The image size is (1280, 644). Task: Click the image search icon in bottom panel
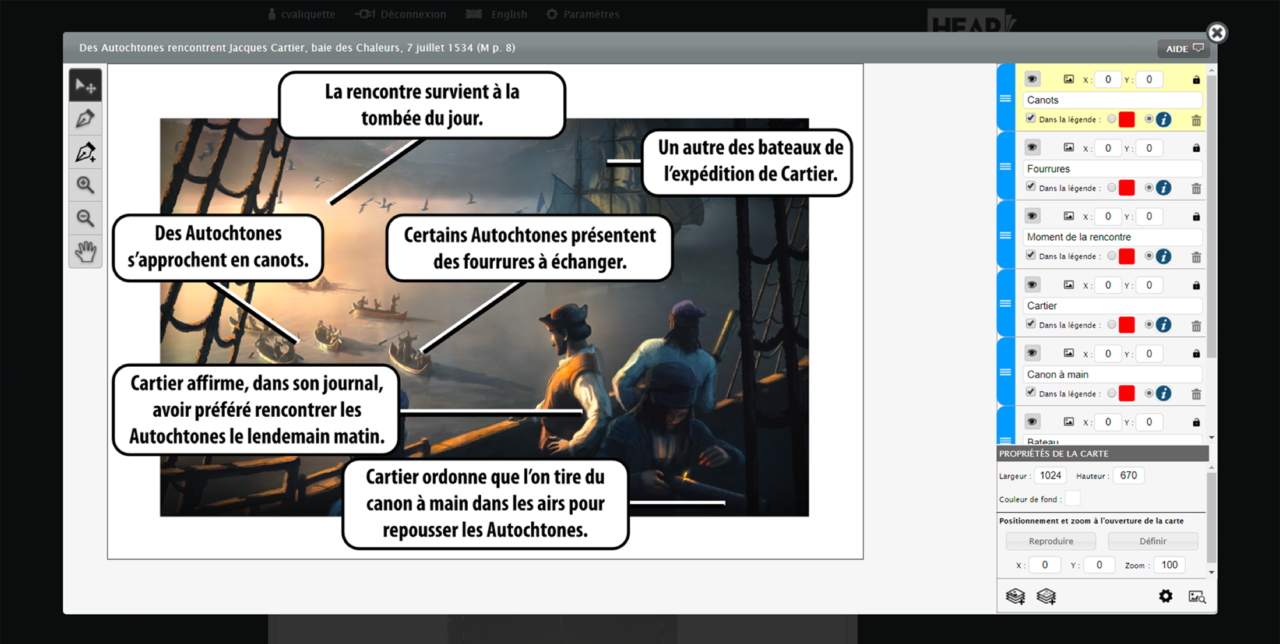coord(1197,596)
